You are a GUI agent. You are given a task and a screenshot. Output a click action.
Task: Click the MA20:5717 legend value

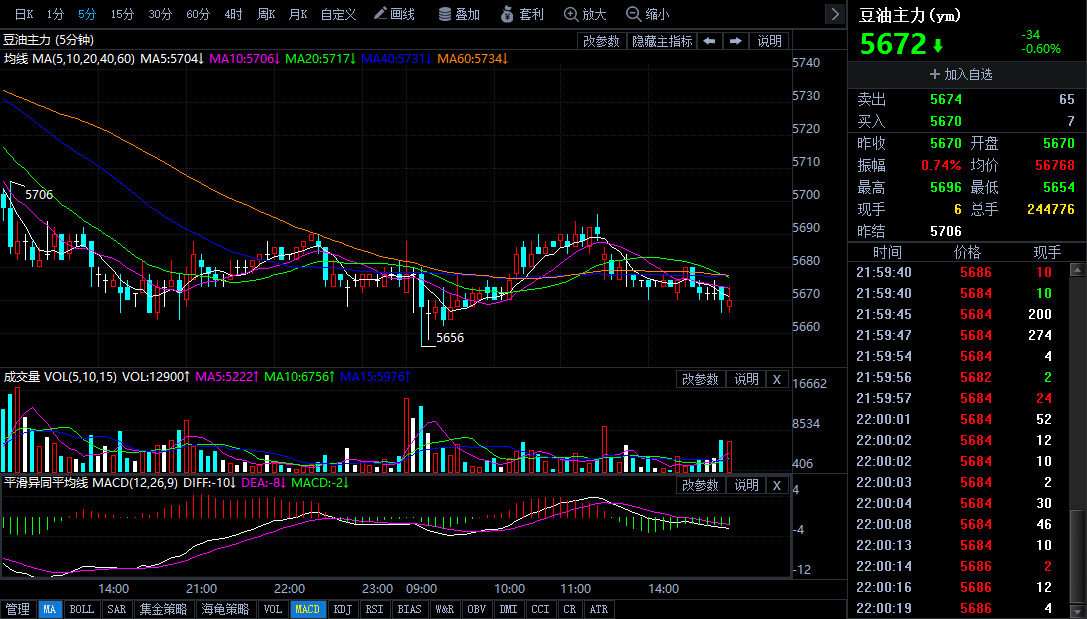tap(320, 59)
